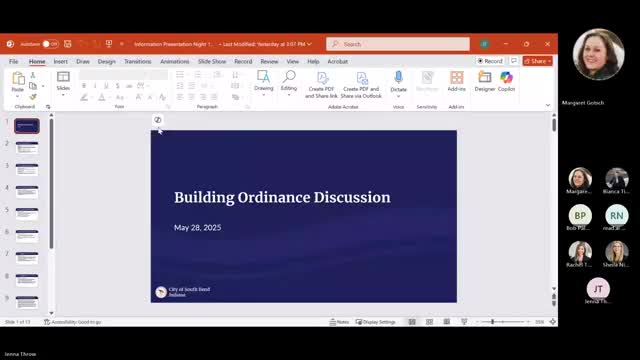Screen dimensions: 640x360
Task: Toggle Underline formatting
Action: [106, 86]
